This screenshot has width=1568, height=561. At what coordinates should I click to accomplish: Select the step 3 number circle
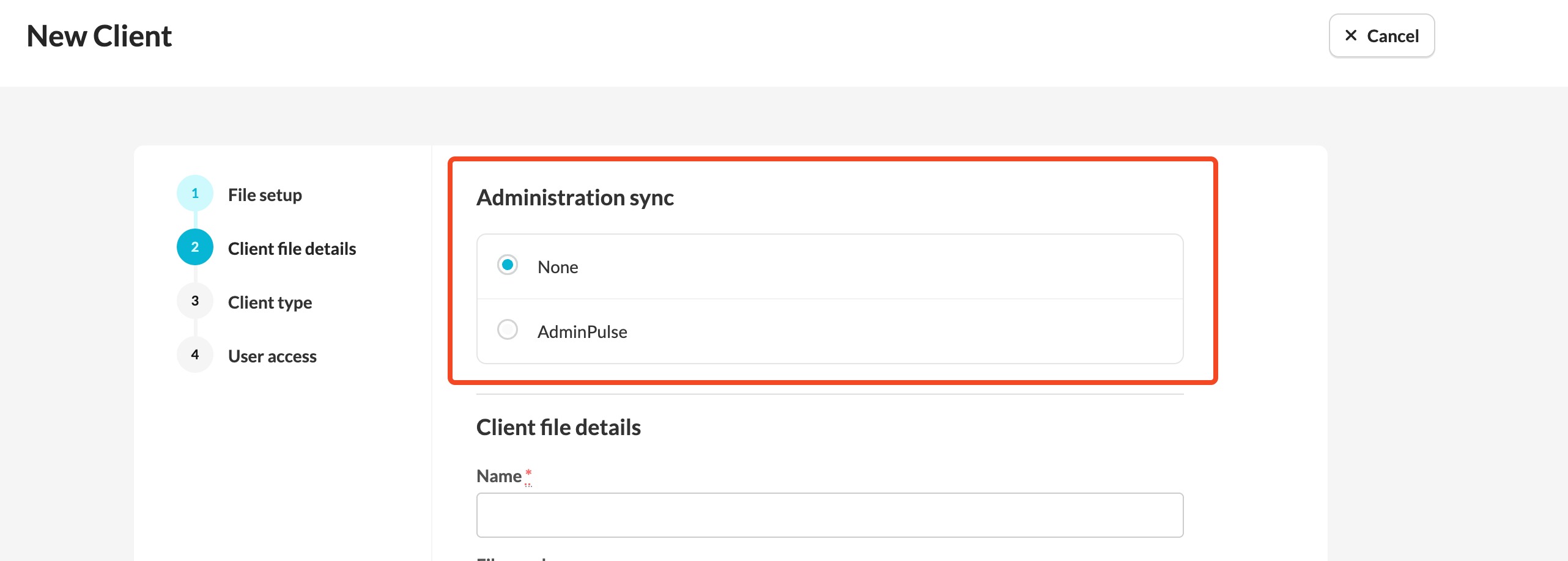click(x=195, y=301)
